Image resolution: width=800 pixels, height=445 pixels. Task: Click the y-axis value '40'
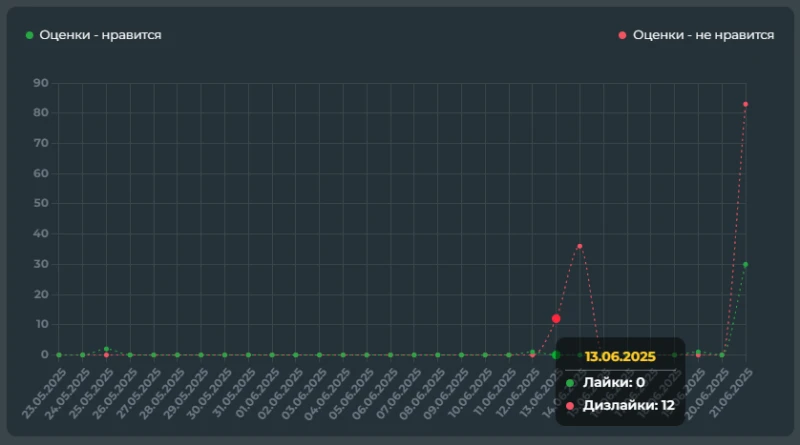click(41, 233)
